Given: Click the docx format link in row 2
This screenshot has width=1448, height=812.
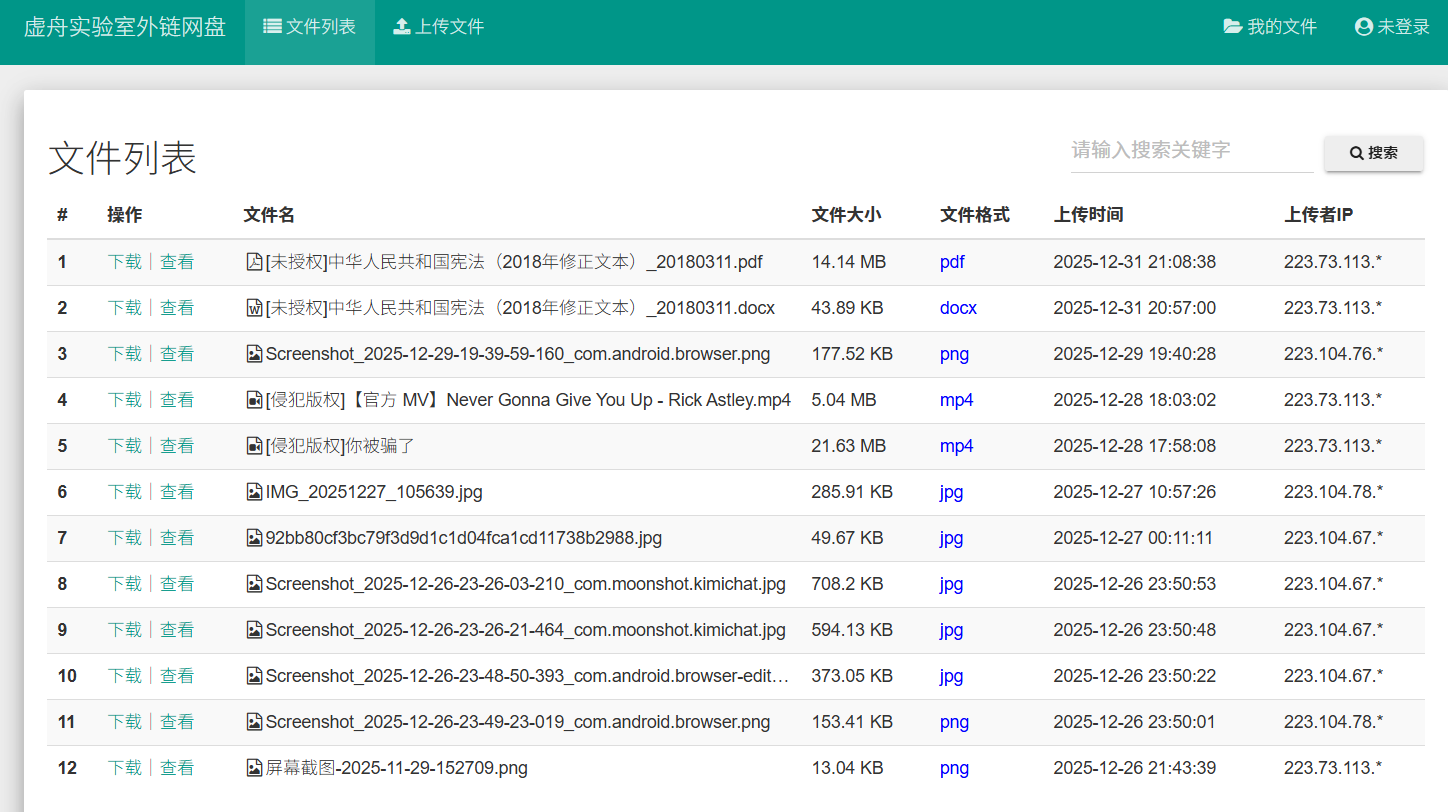Looking at the screenshot, I should click(x=958, y=308).
